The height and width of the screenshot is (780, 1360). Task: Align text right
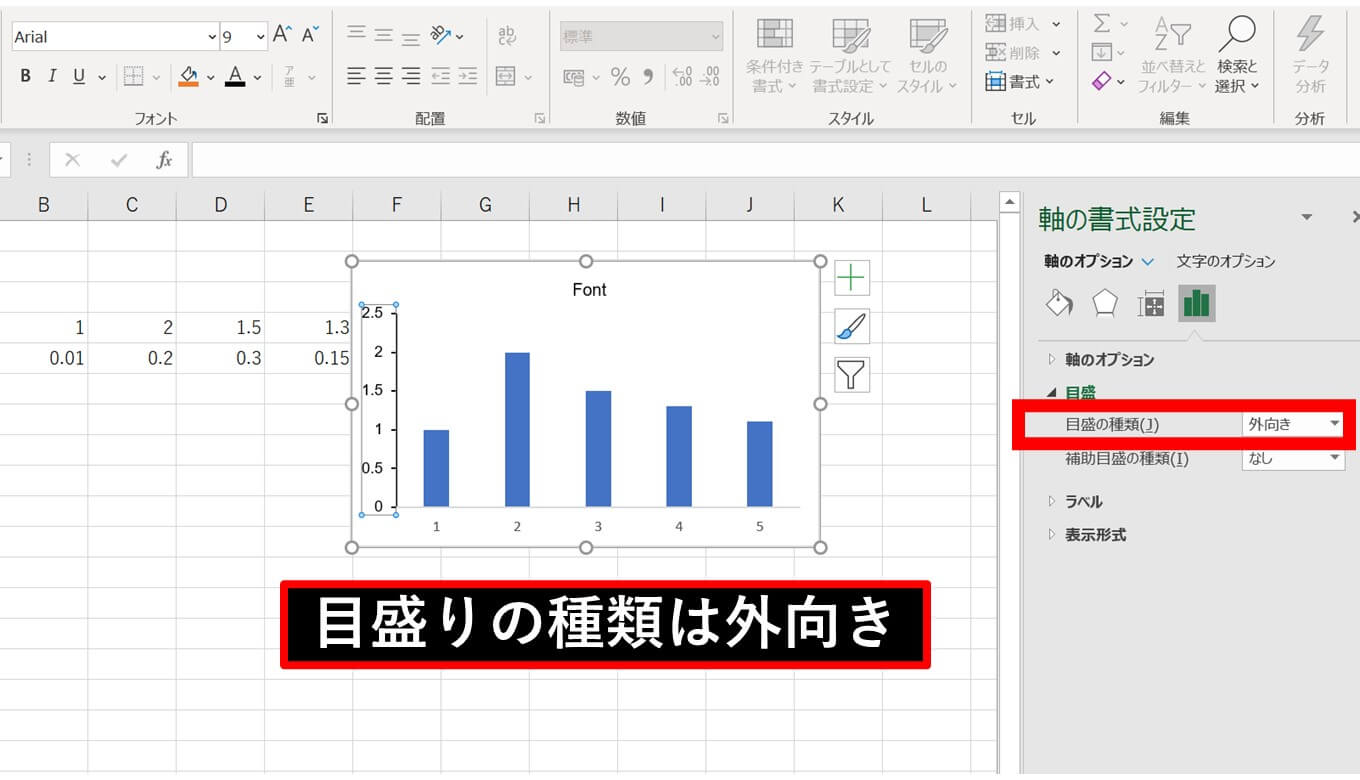(x=410, y=76)
